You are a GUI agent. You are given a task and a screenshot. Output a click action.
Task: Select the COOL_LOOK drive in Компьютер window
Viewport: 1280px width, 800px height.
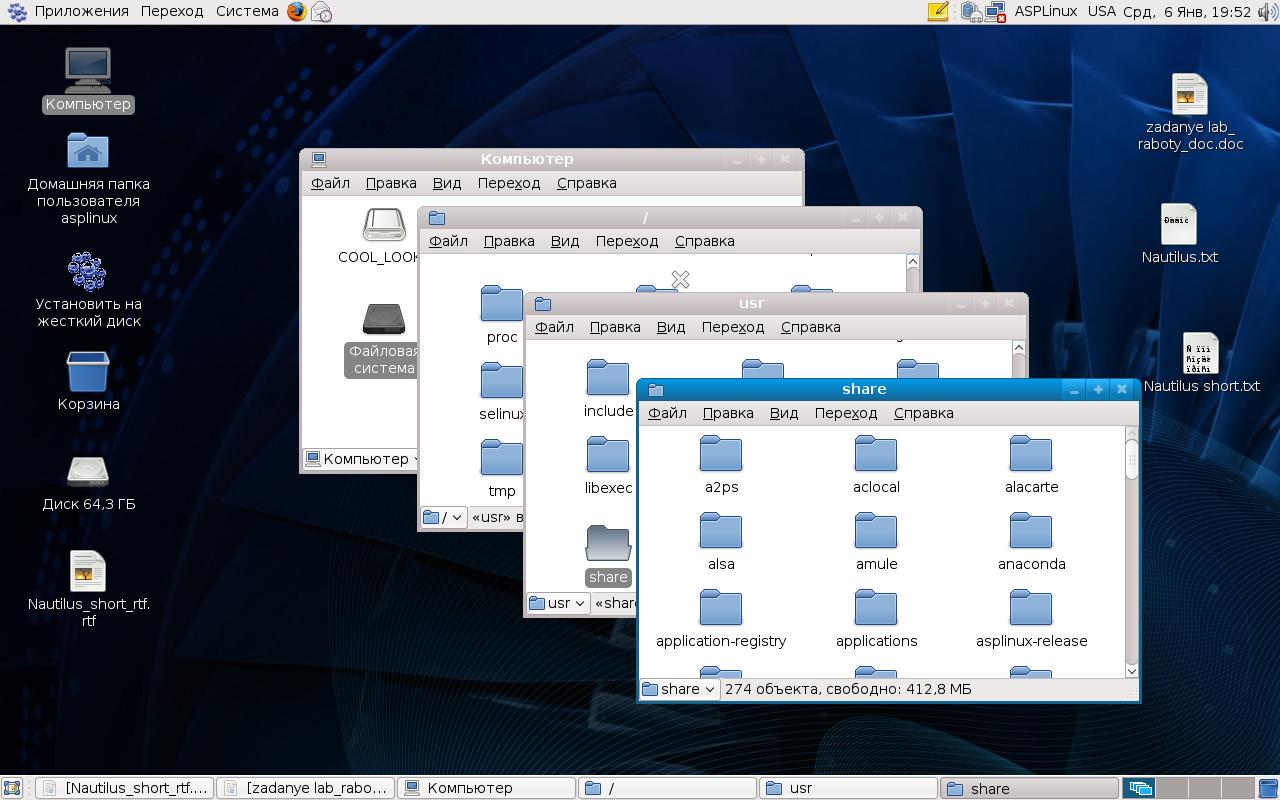tap(383, 236)
